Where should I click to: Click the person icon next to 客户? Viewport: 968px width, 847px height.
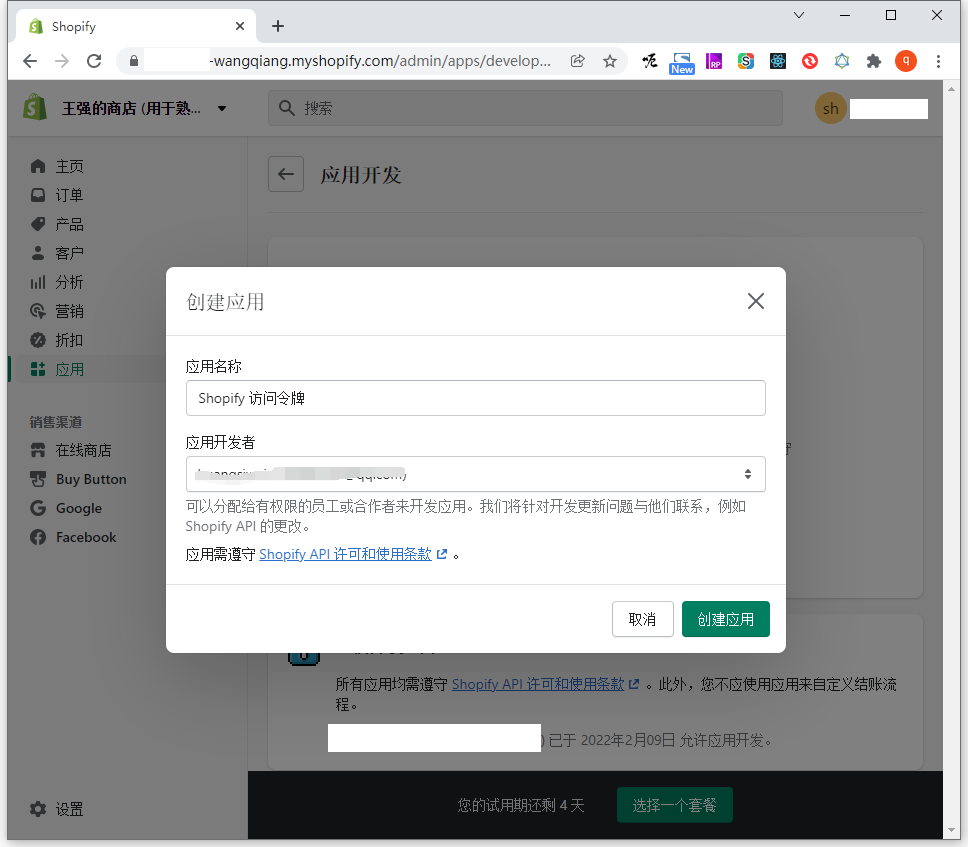click(x=38, y=253)
